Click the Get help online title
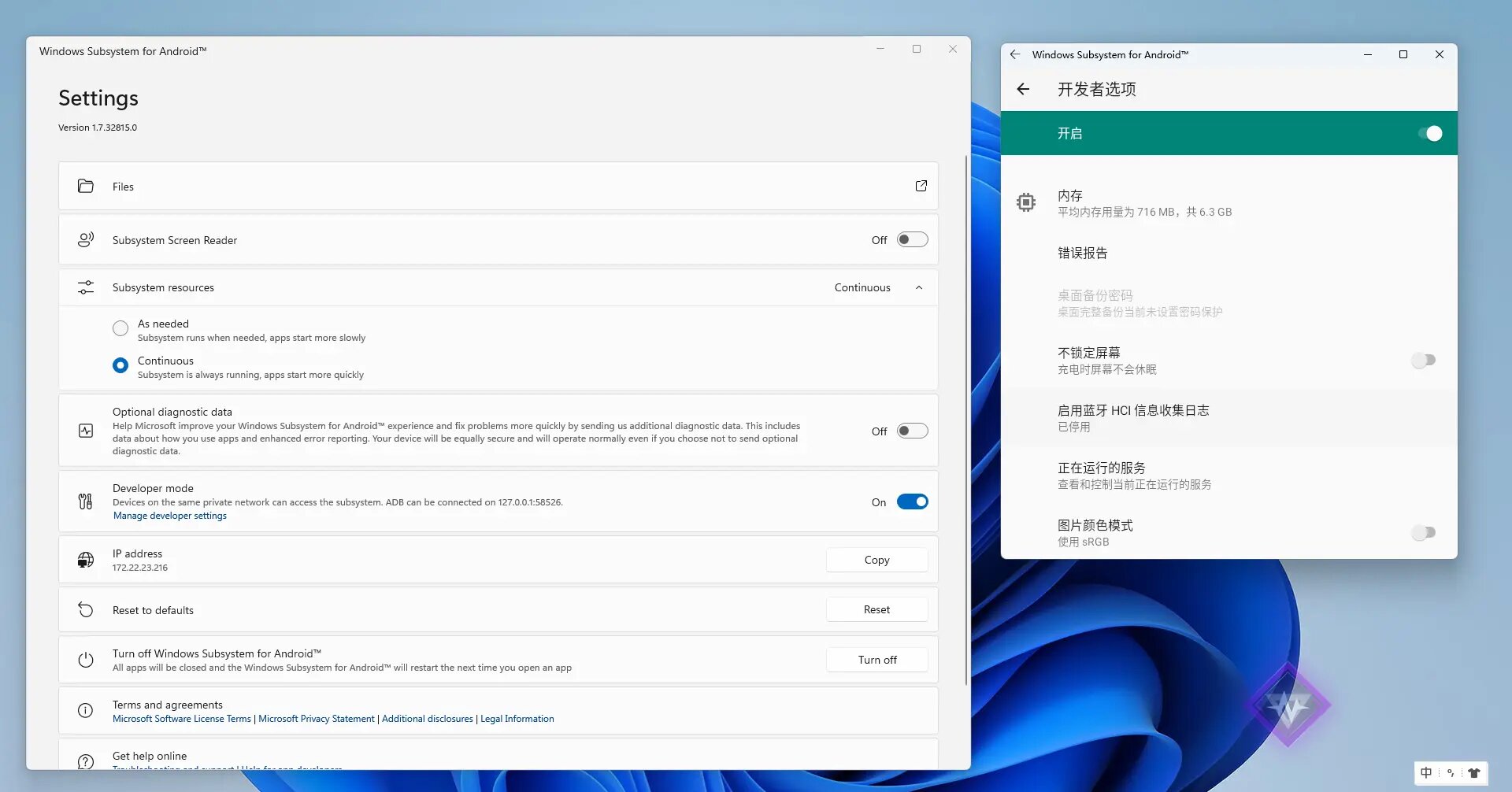The height and width of the screenshot is (792, 1512). tap(150, 756)
